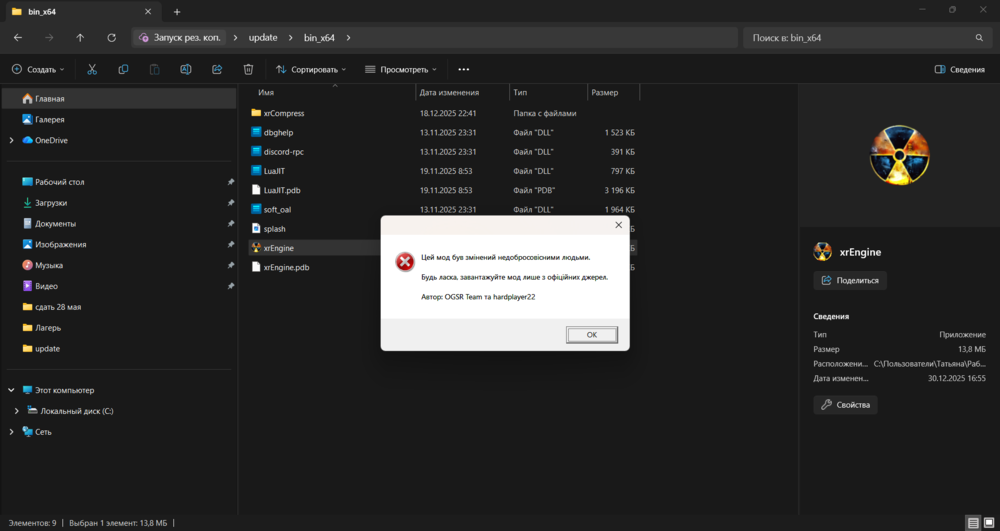The height and width of the screenshot is (531, 1000).
Task: Expand the Локальный диск (C:) node
Action: tap(17, 411)
